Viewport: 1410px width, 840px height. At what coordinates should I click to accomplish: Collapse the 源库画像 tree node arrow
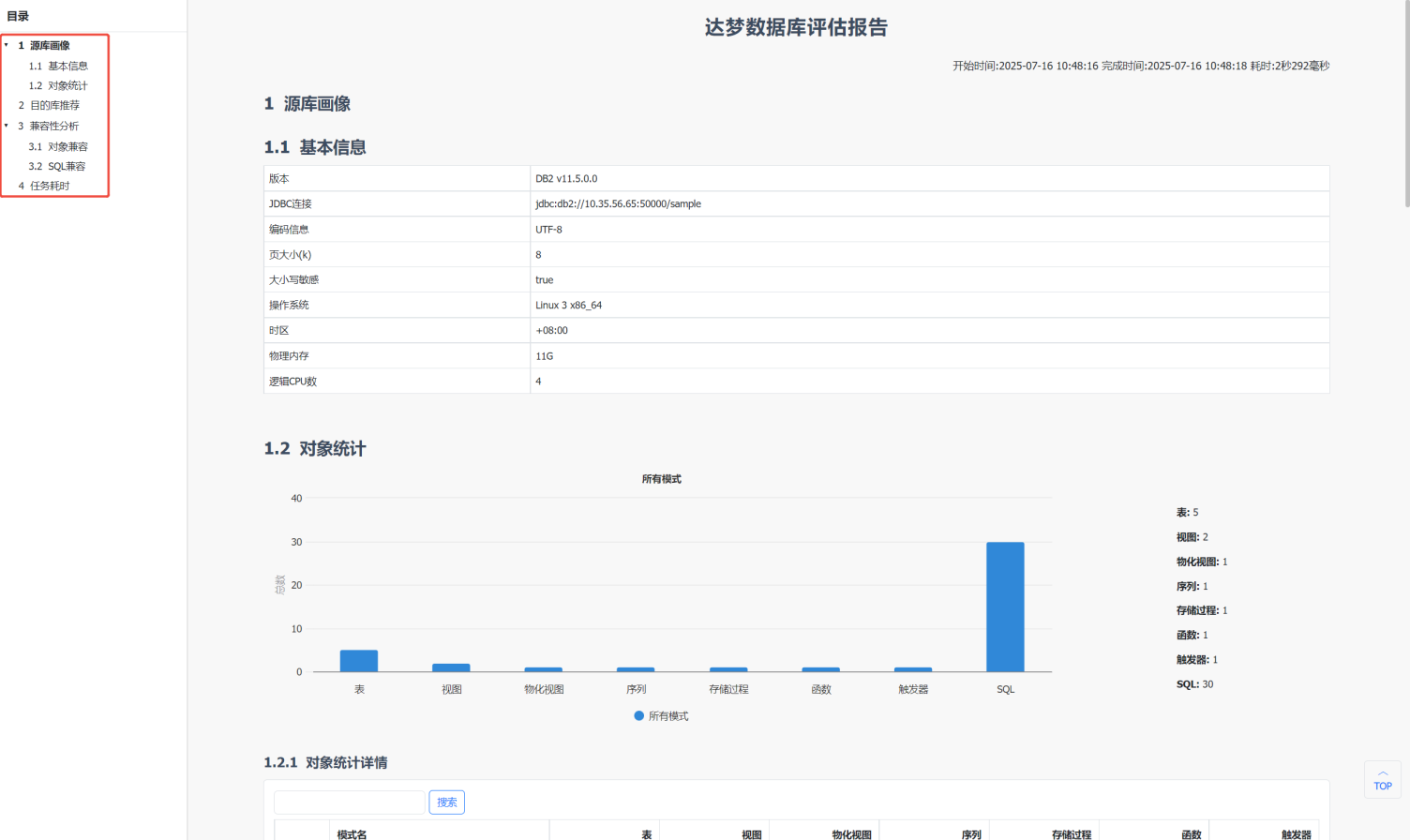point(7,45)
